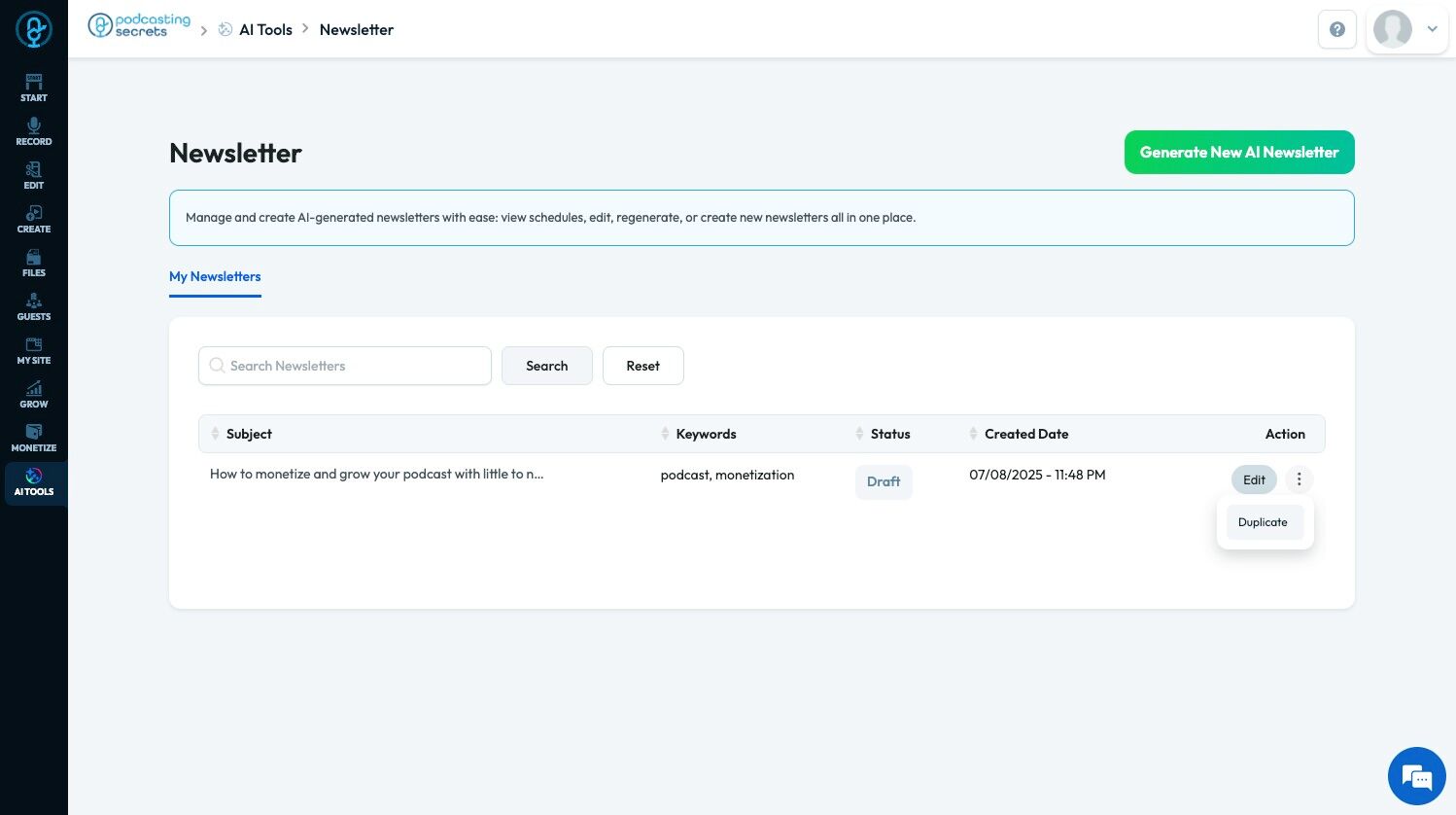Image resolution: width=1456 pixels, height=815 pixels.
Task: Click the Draft status badge
Action: 884,481
